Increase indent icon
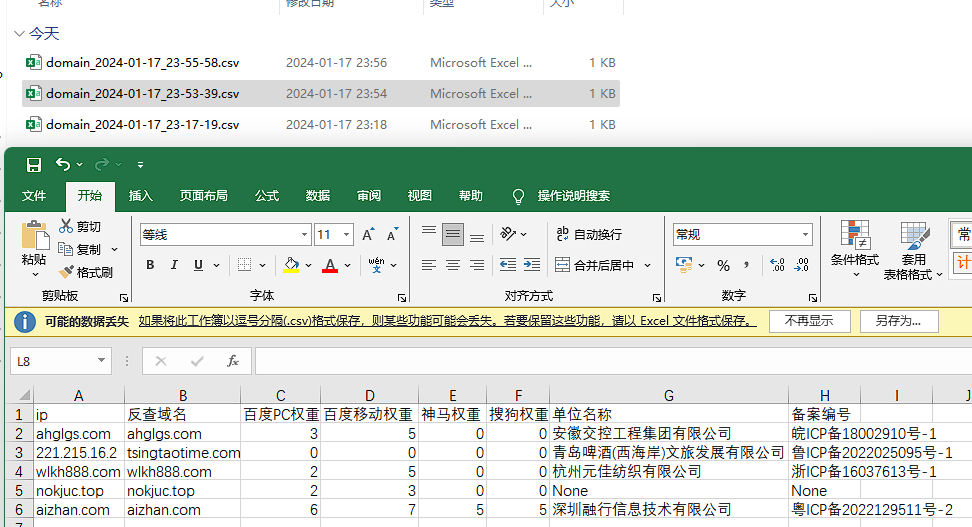Image resolution: width=972 pixels, height=527 pixels. pos(532,265)
